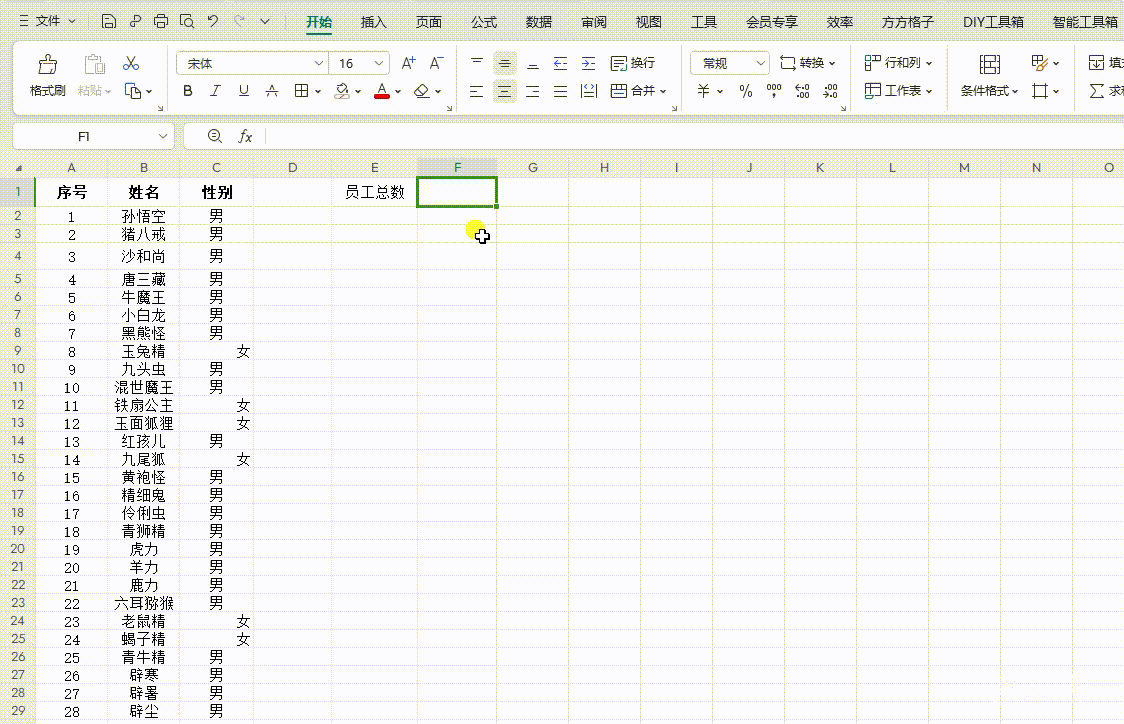The image size is (1124, 724).
Task: Click the eraser clear format icon
Action: click(x=422, y=91)
